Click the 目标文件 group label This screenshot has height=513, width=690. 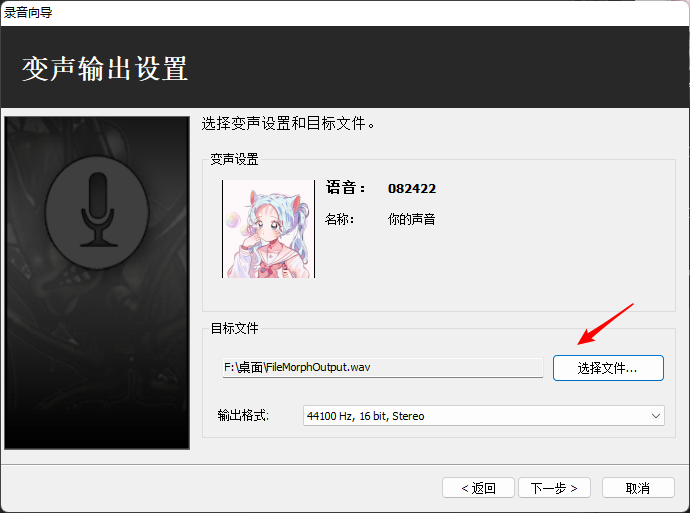[x=235, y=328]
